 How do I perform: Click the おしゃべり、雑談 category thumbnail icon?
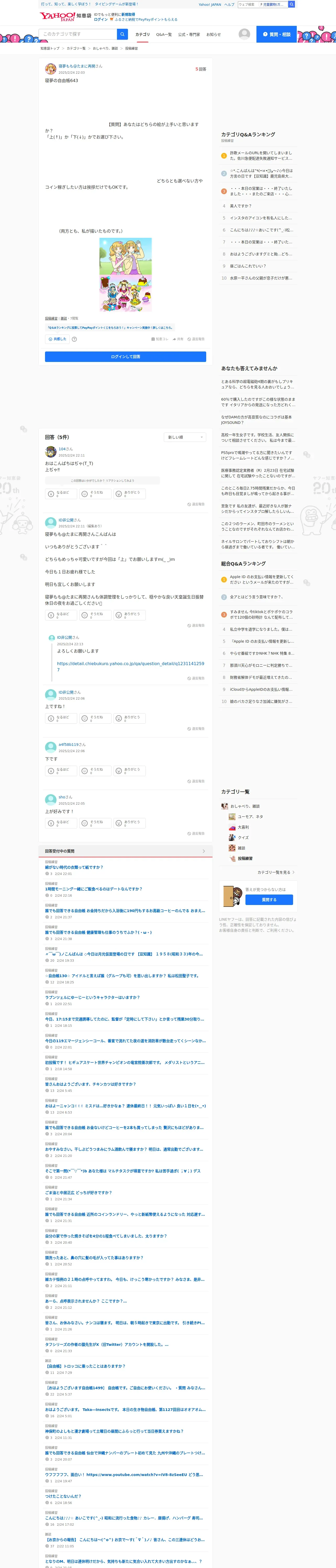[x=225, y=806]
